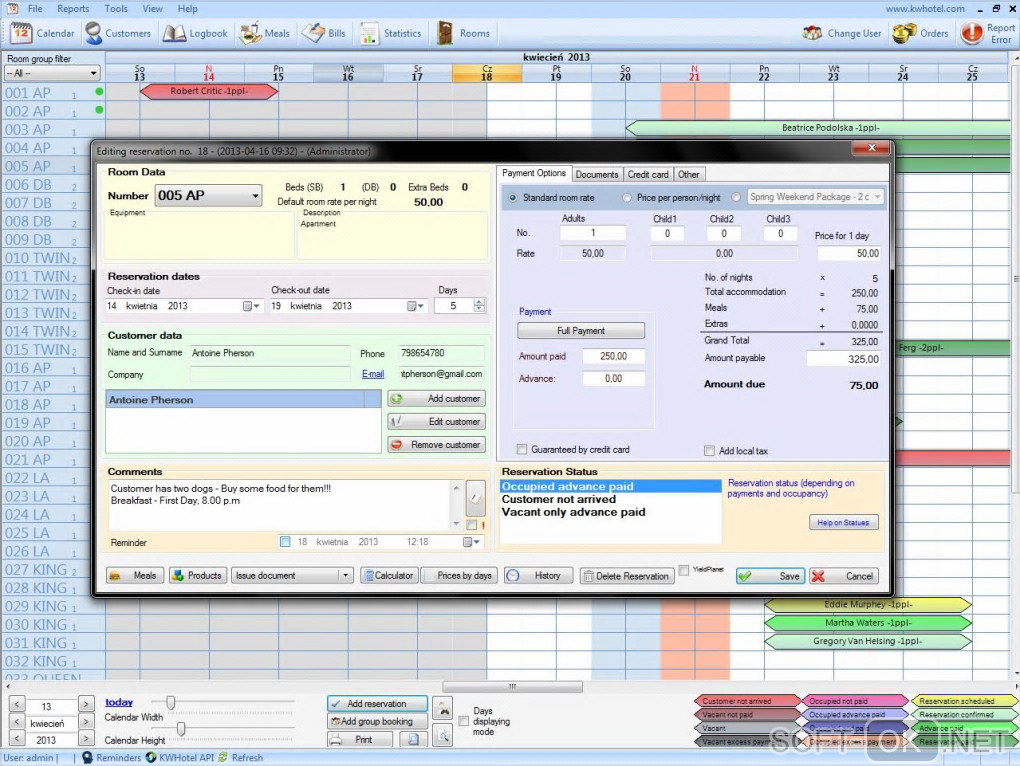This screenshot has height=766, width=1020.
Task: Open the Statistics module
Action: [x=391, y=33]
